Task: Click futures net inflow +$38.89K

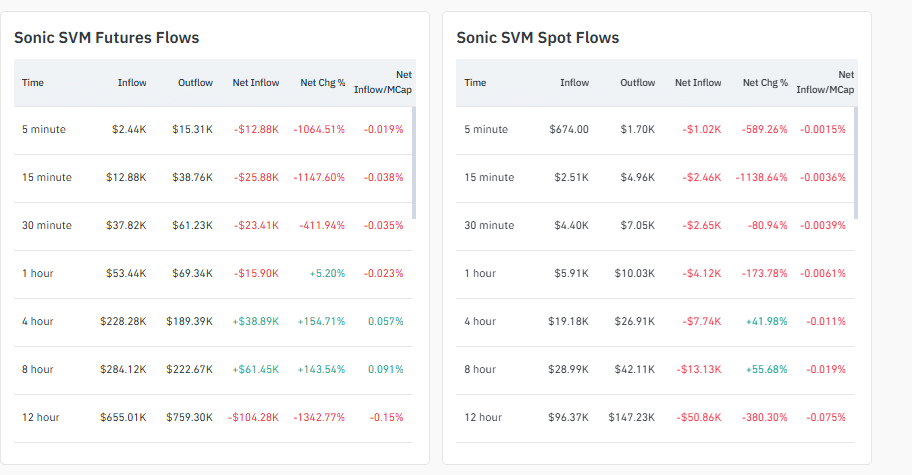Action: coord(255,321)
